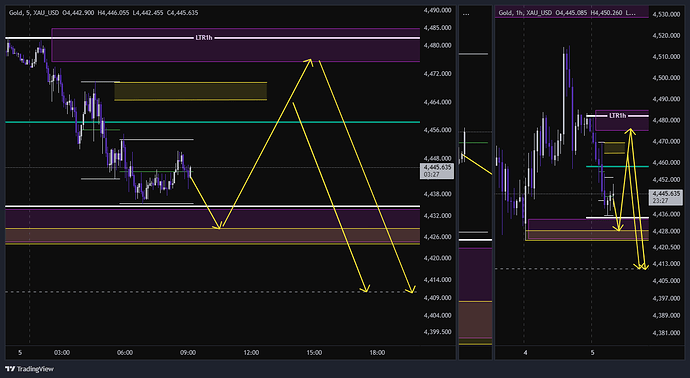Image resolution: width=690 pixels, height=378 pixels.
Task: Click the 4,432.000 price axis label
Action: [x=437, y=216]
